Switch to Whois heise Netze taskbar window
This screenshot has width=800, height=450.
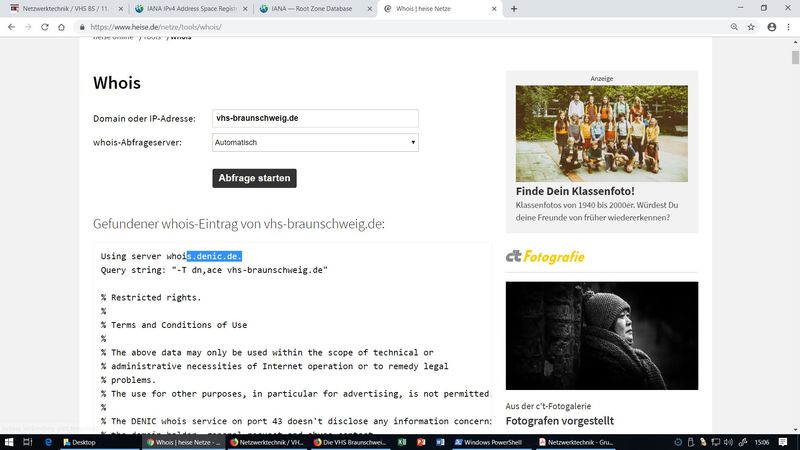(x=183, y=442)
